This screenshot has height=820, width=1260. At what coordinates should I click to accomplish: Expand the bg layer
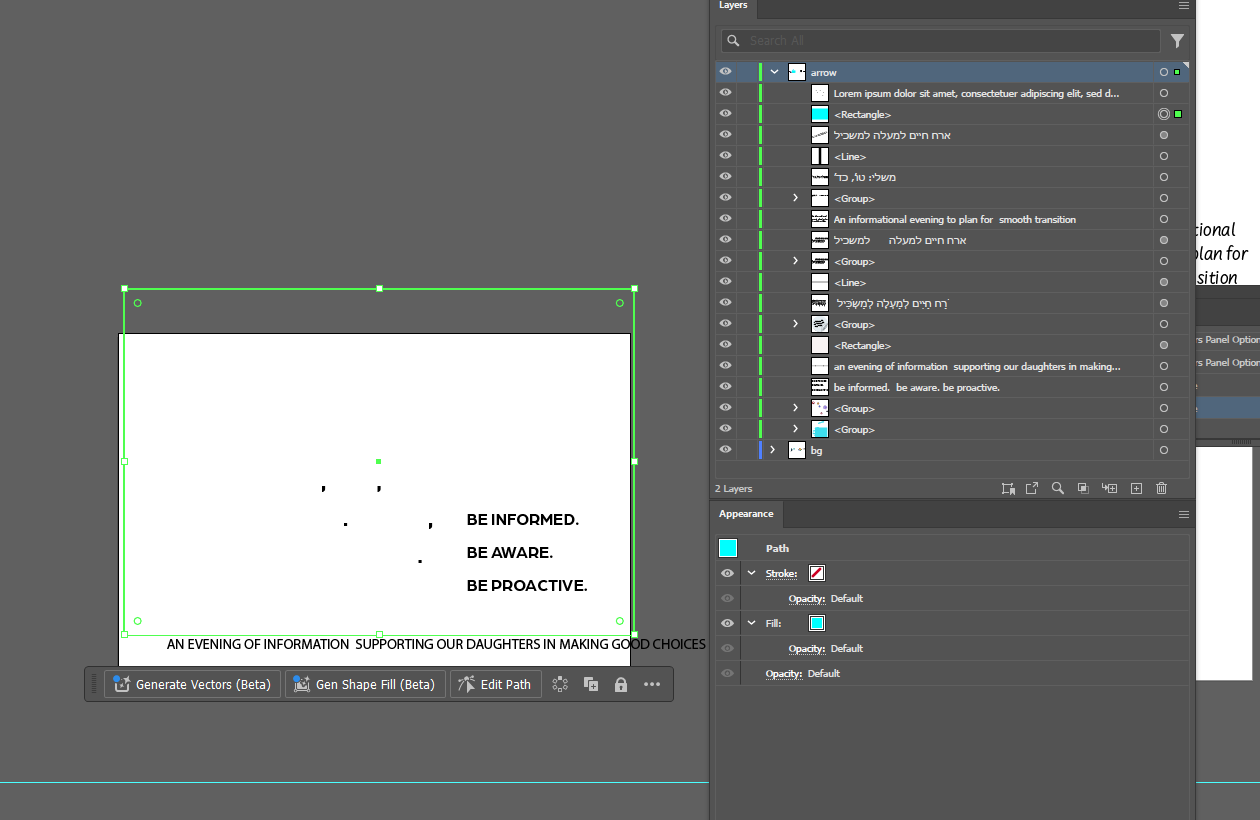click(771, 450)
